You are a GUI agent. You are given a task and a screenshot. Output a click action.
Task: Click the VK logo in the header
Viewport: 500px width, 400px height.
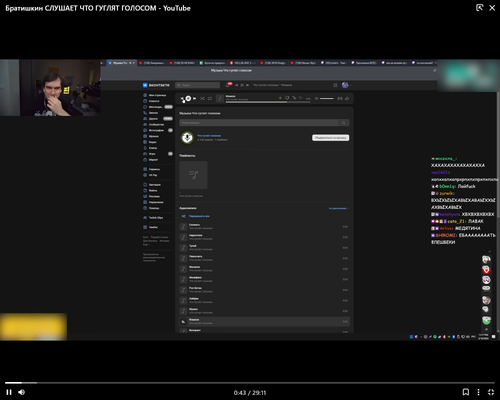click(156, 85)
